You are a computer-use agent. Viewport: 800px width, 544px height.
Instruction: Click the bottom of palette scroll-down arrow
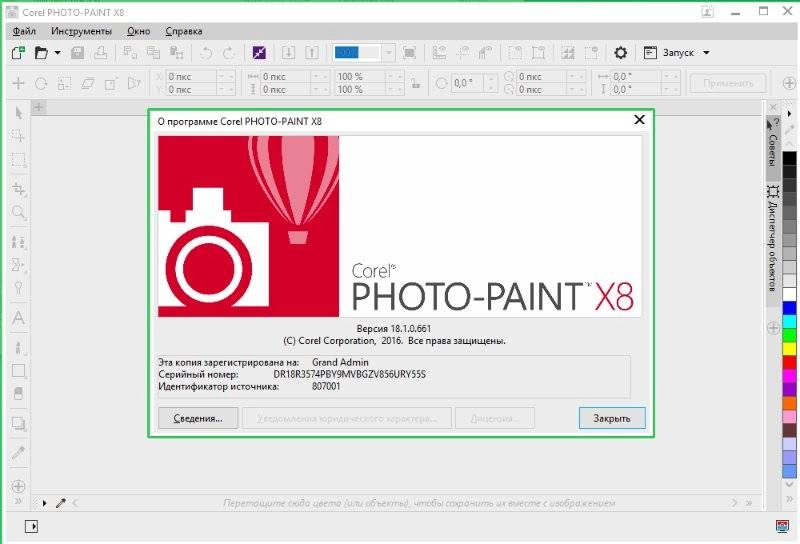point(789,484)
